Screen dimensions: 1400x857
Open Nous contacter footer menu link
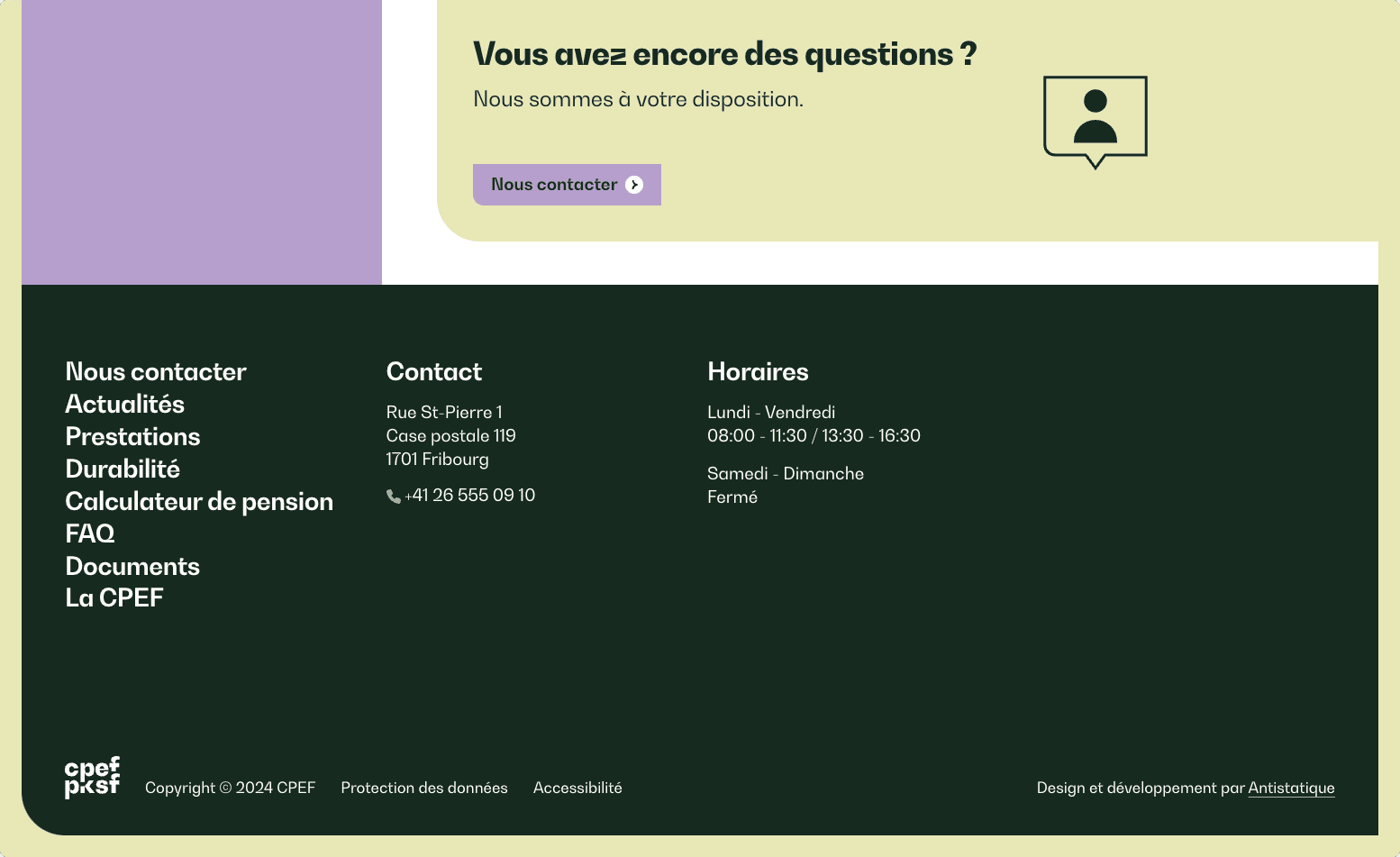(156, 371)
